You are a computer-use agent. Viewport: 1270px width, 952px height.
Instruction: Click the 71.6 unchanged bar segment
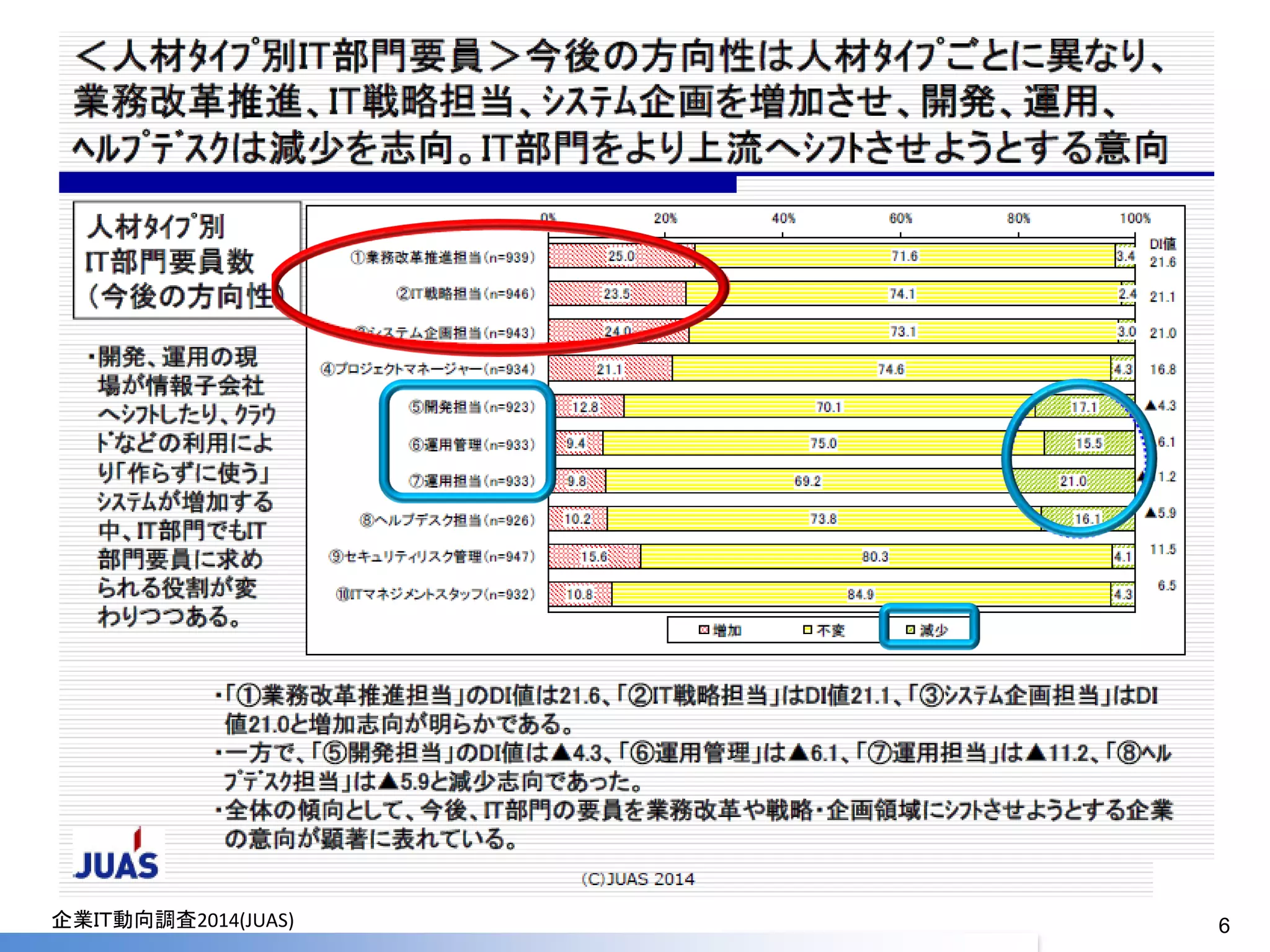coord(905,256)
